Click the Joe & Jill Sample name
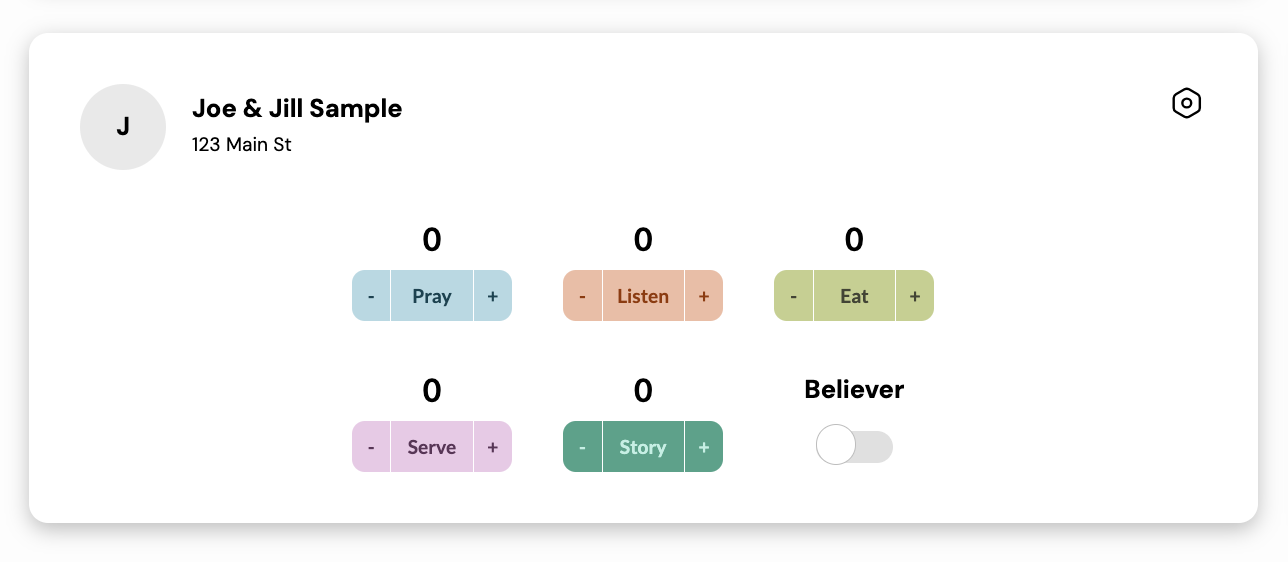 [x=297, y=108]
